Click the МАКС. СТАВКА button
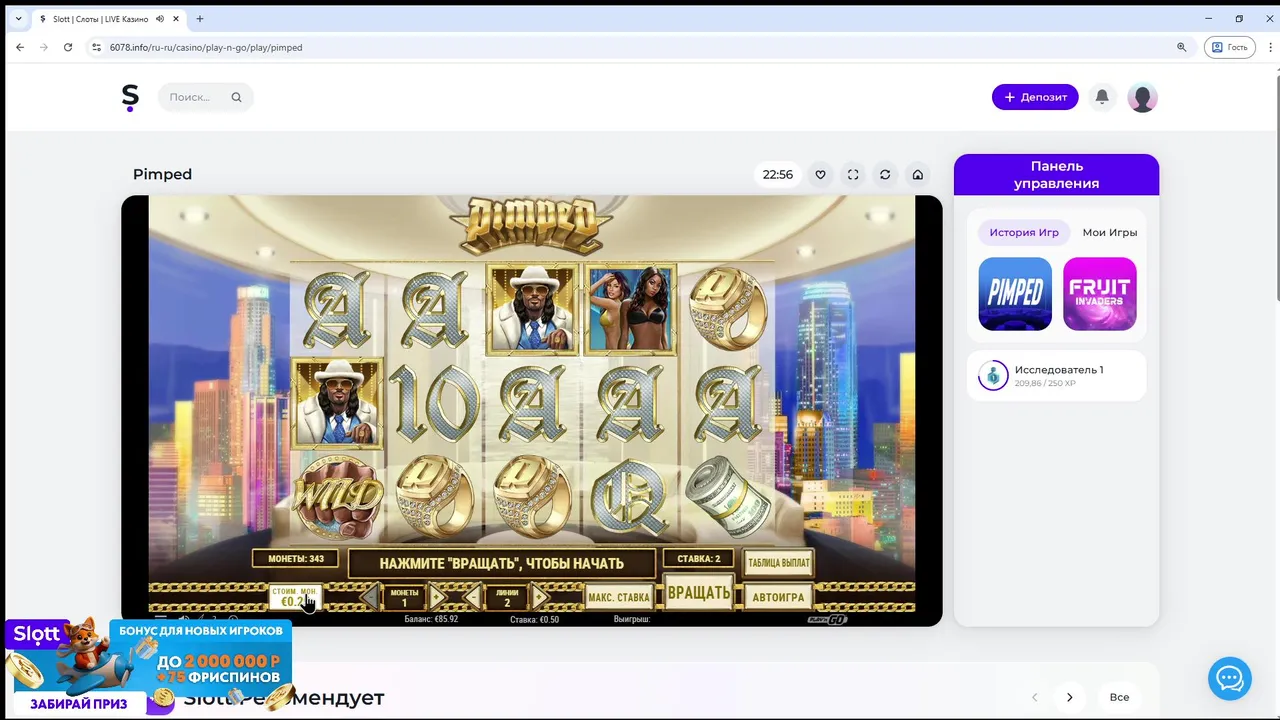Viewport: 1280px width, 720px height. coord(619,597)
